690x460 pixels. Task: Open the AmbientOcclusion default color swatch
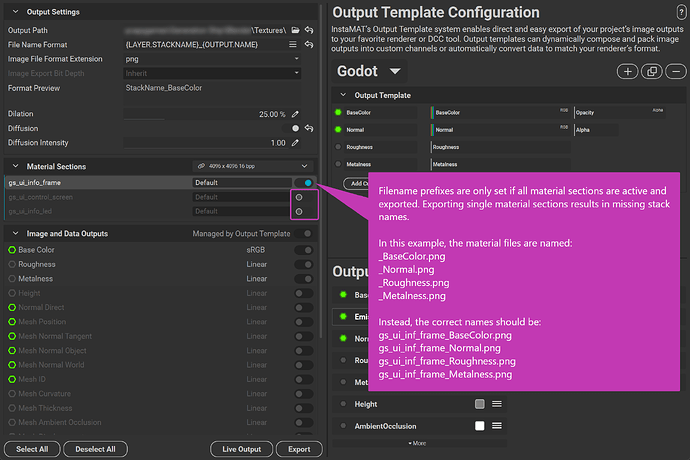click(x=480, y=426)
